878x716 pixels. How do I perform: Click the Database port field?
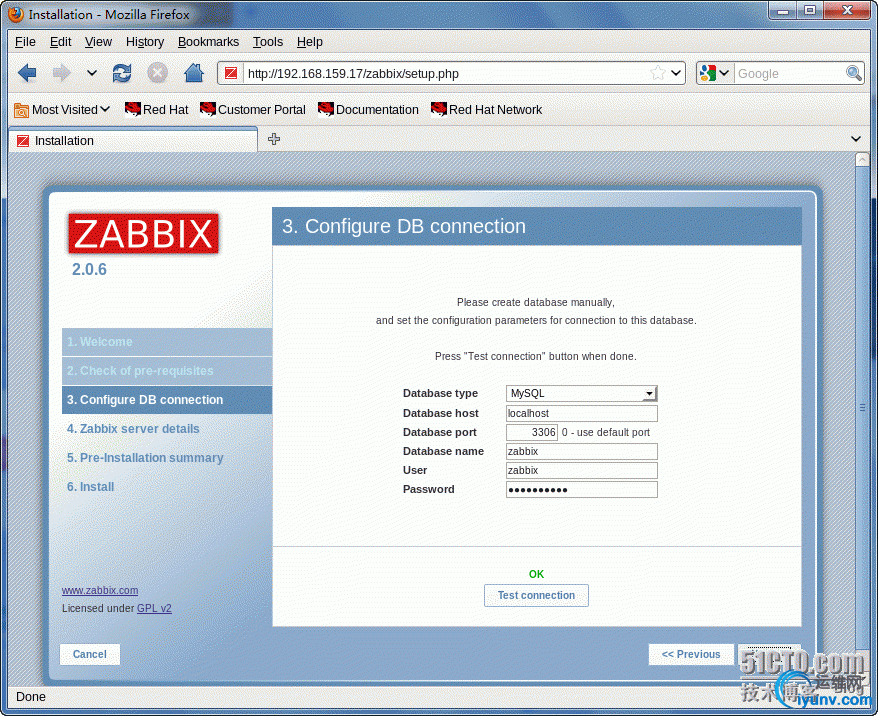531,432
